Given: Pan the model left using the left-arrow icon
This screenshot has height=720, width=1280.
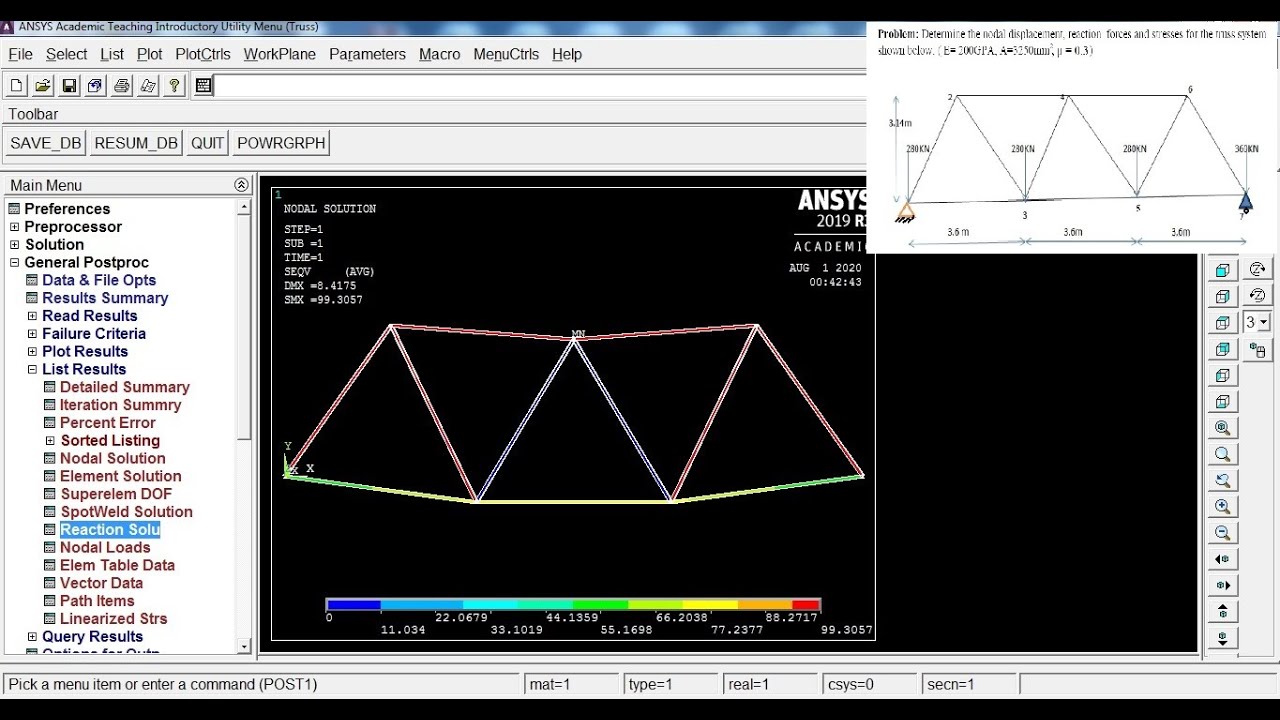Looking at the screenshot, I should pyautogui.click(x=1222, y=559).
